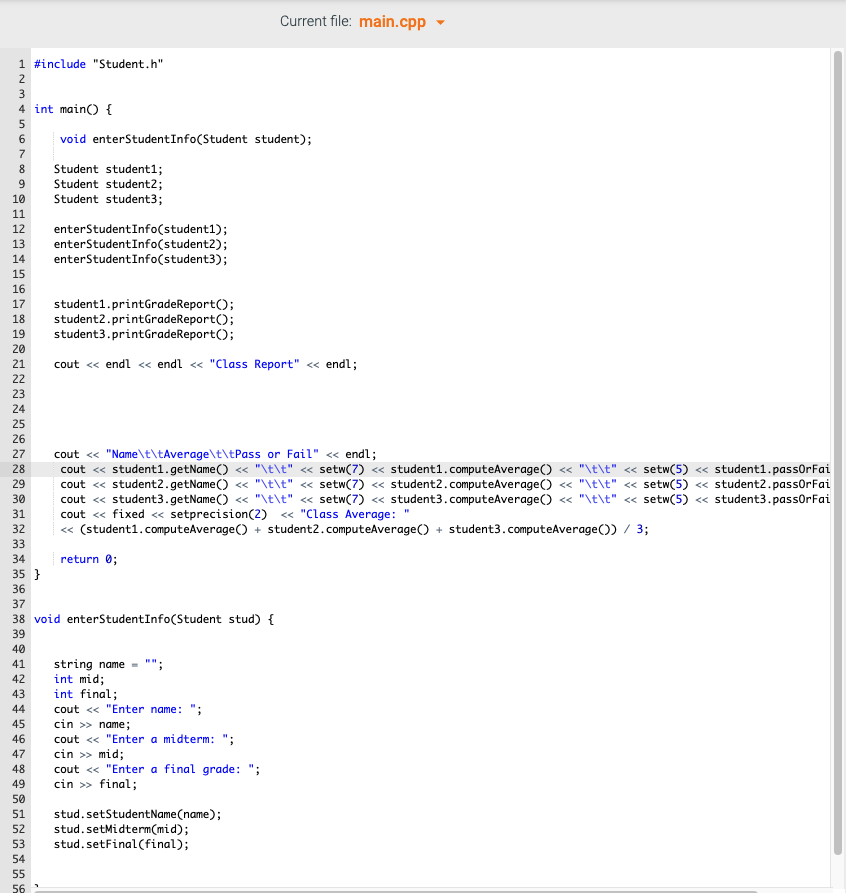Click the #include "Student.h" line

pyautogui.click(x=99, y=64)
